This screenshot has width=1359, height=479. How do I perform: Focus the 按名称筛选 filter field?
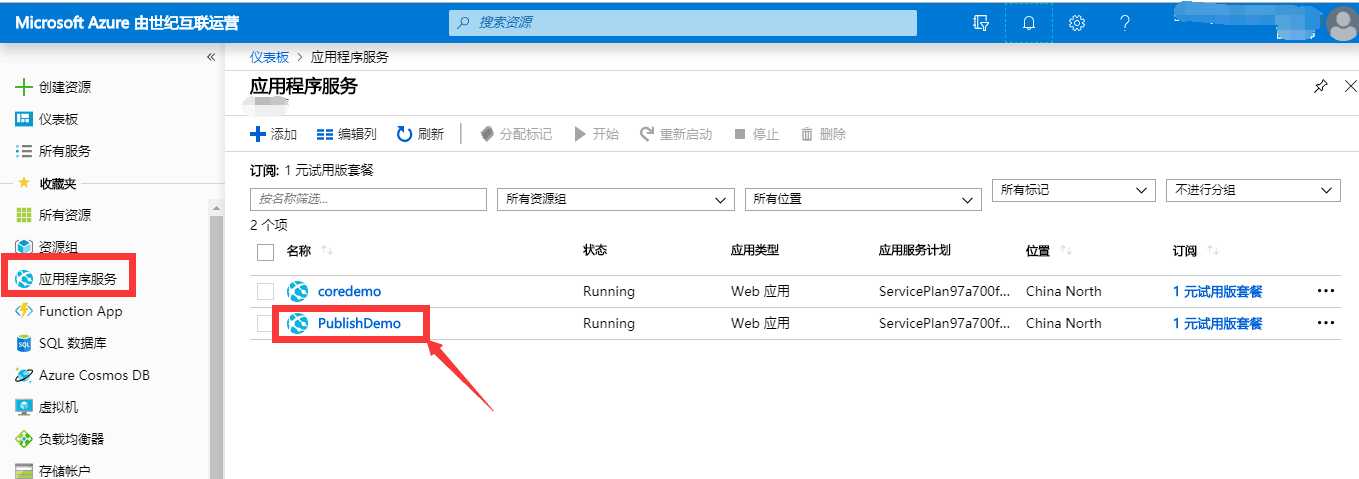tap(368, 199)
